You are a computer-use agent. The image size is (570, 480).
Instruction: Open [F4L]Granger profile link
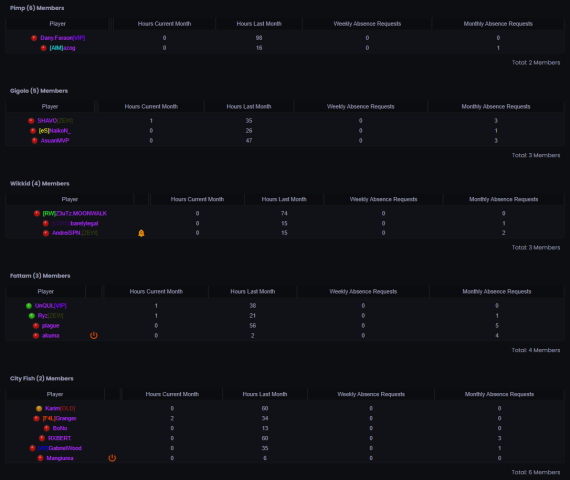click(x=60, y=418)
